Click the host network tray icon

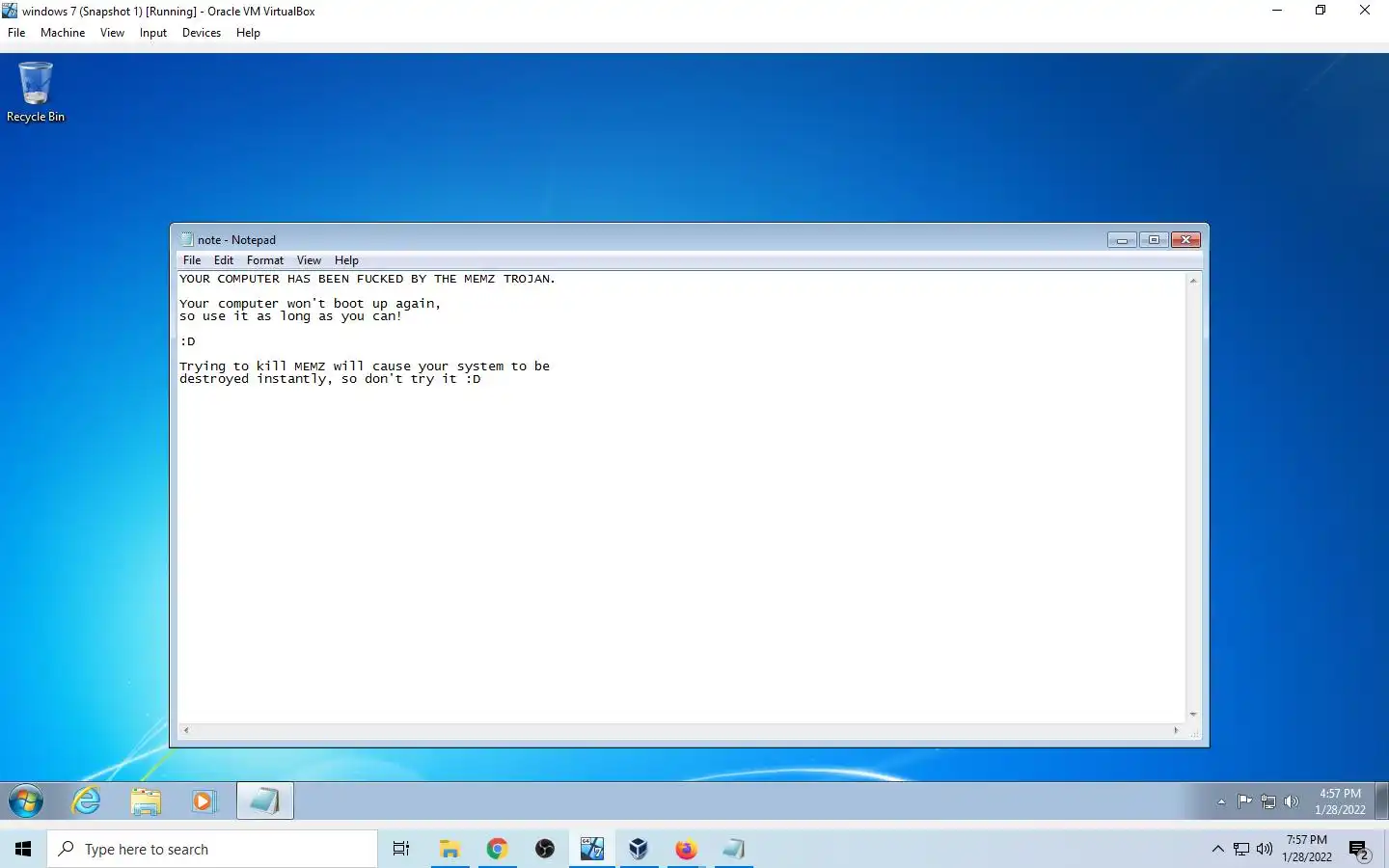pyautogui.click(x=1241, y=849)
